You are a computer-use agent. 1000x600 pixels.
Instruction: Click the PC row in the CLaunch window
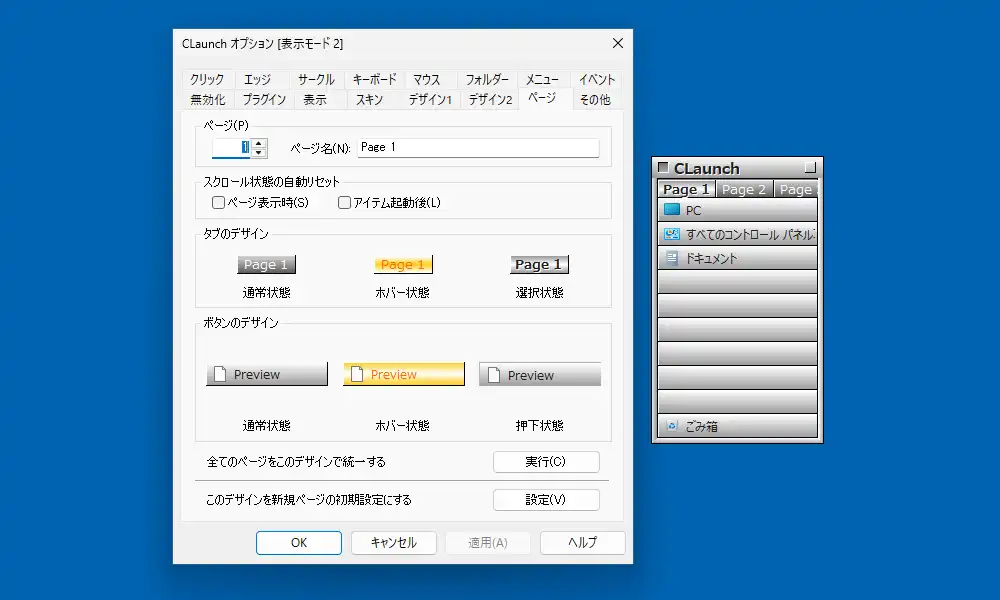pos(737,210)
